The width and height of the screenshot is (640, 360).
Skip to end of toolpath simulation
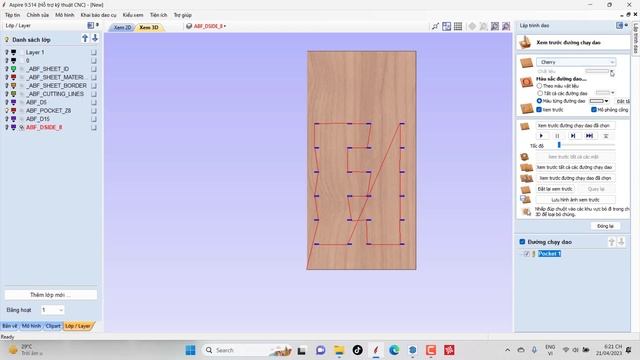[589, 136]
